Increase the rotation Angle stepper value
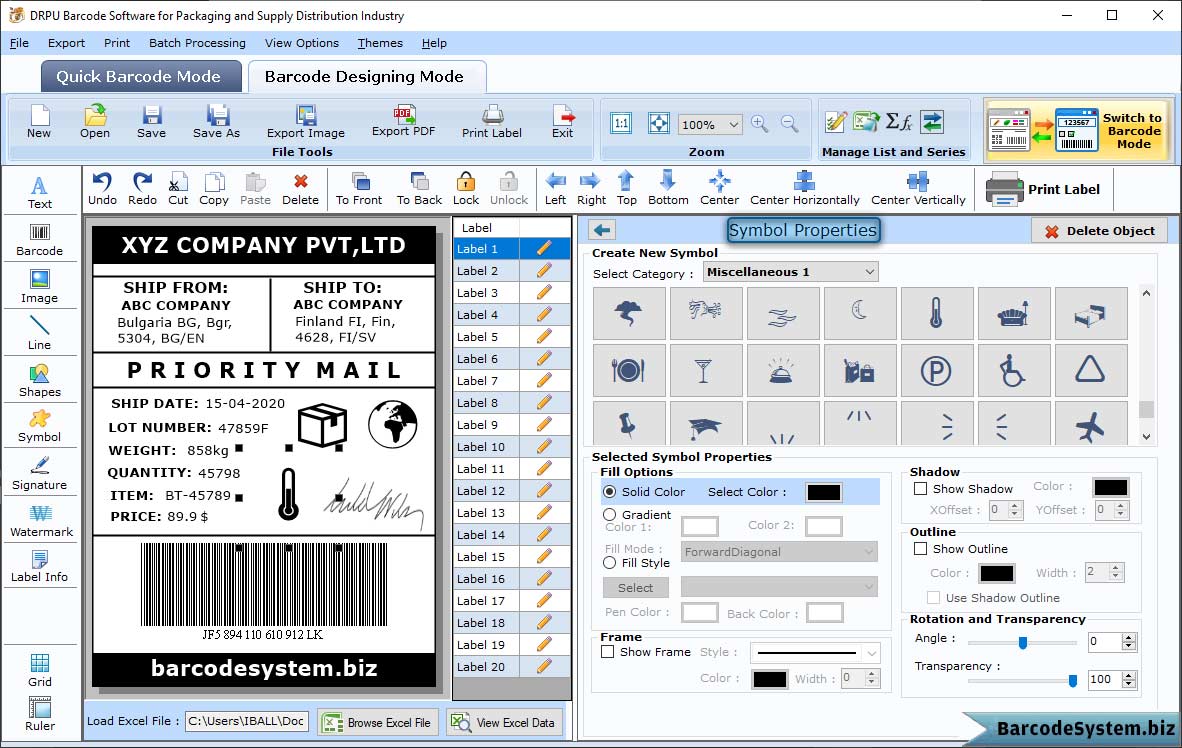Image resolution: width=1182 pixels, height=748 pixels. (1128, 638)
